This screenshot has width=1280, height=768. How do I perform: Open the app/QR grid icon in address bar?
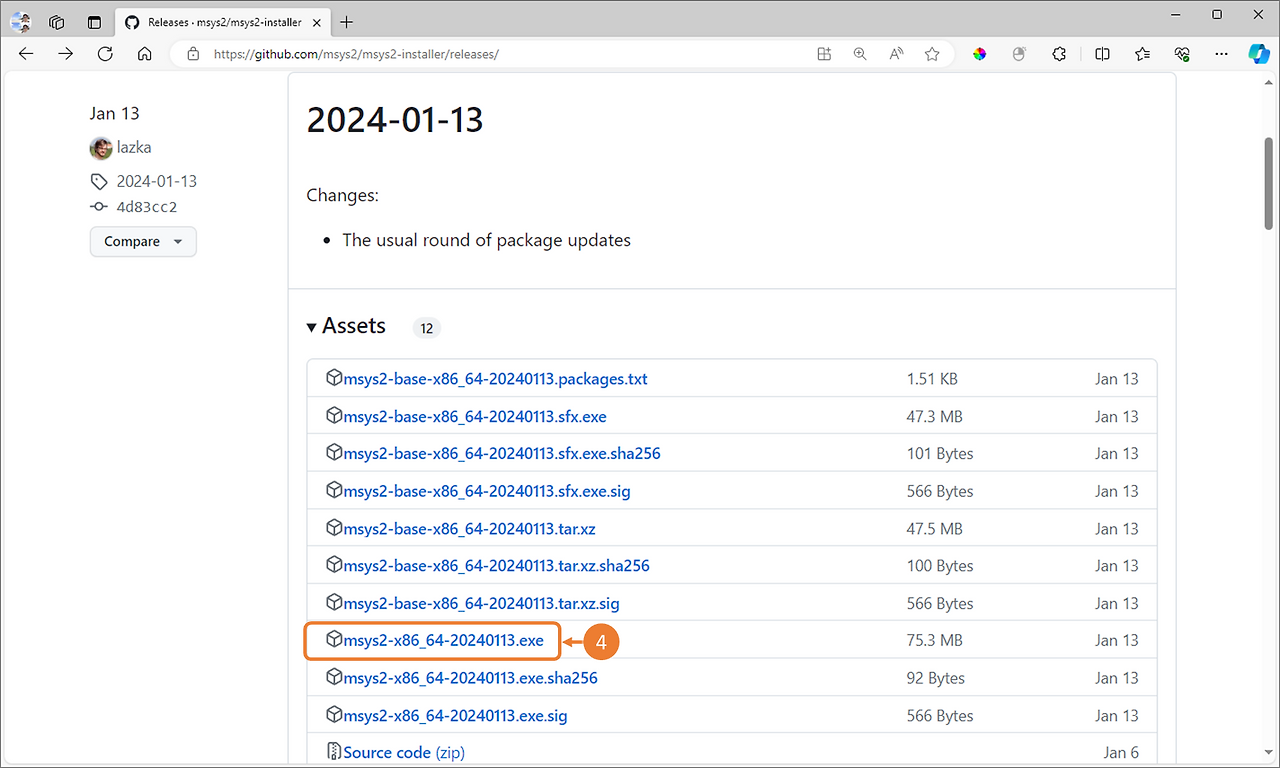tap(824, 54)
